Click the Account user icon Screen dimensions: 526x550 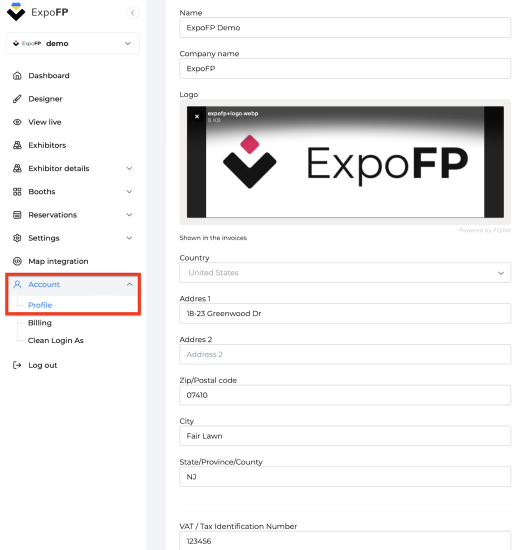tap(17, 284)
